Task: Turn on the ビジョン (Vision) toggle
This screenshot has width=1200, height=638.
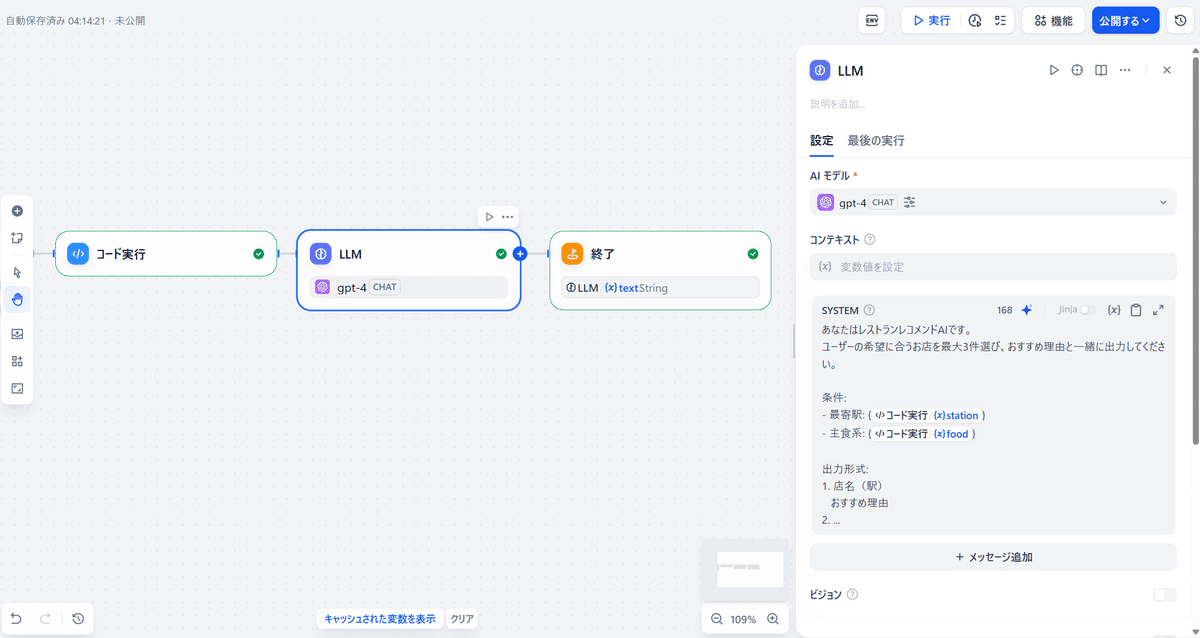Action: tap(1165, 594)
